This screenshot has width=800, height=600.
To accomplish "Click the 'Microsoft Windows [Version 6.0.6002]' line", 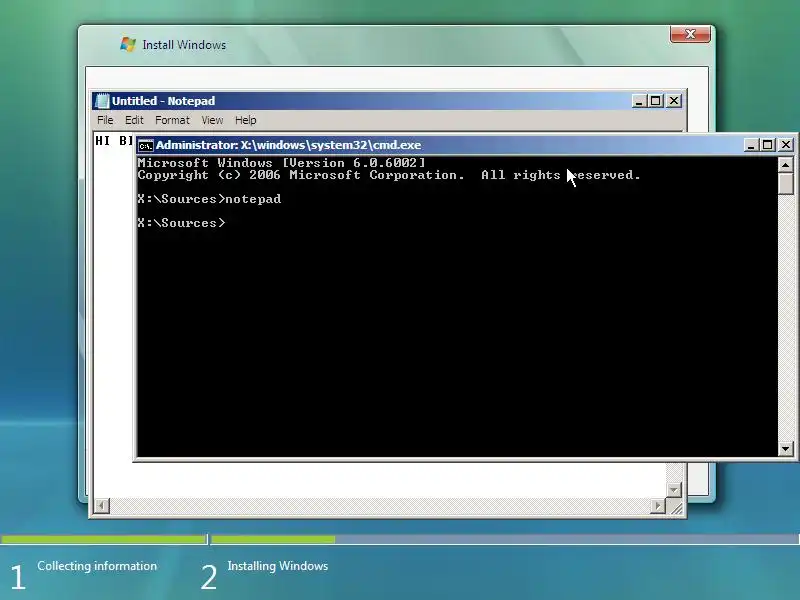I will tap(281, 163).
